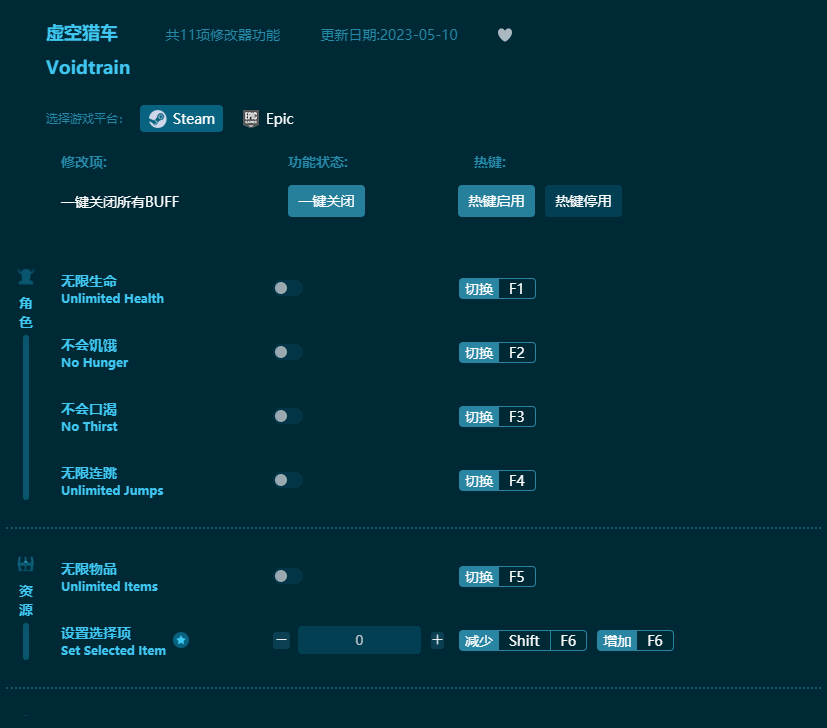Turn on the No Hunger switch
Image resolution: width=827 pixels, height=728 pixels.
287,352
